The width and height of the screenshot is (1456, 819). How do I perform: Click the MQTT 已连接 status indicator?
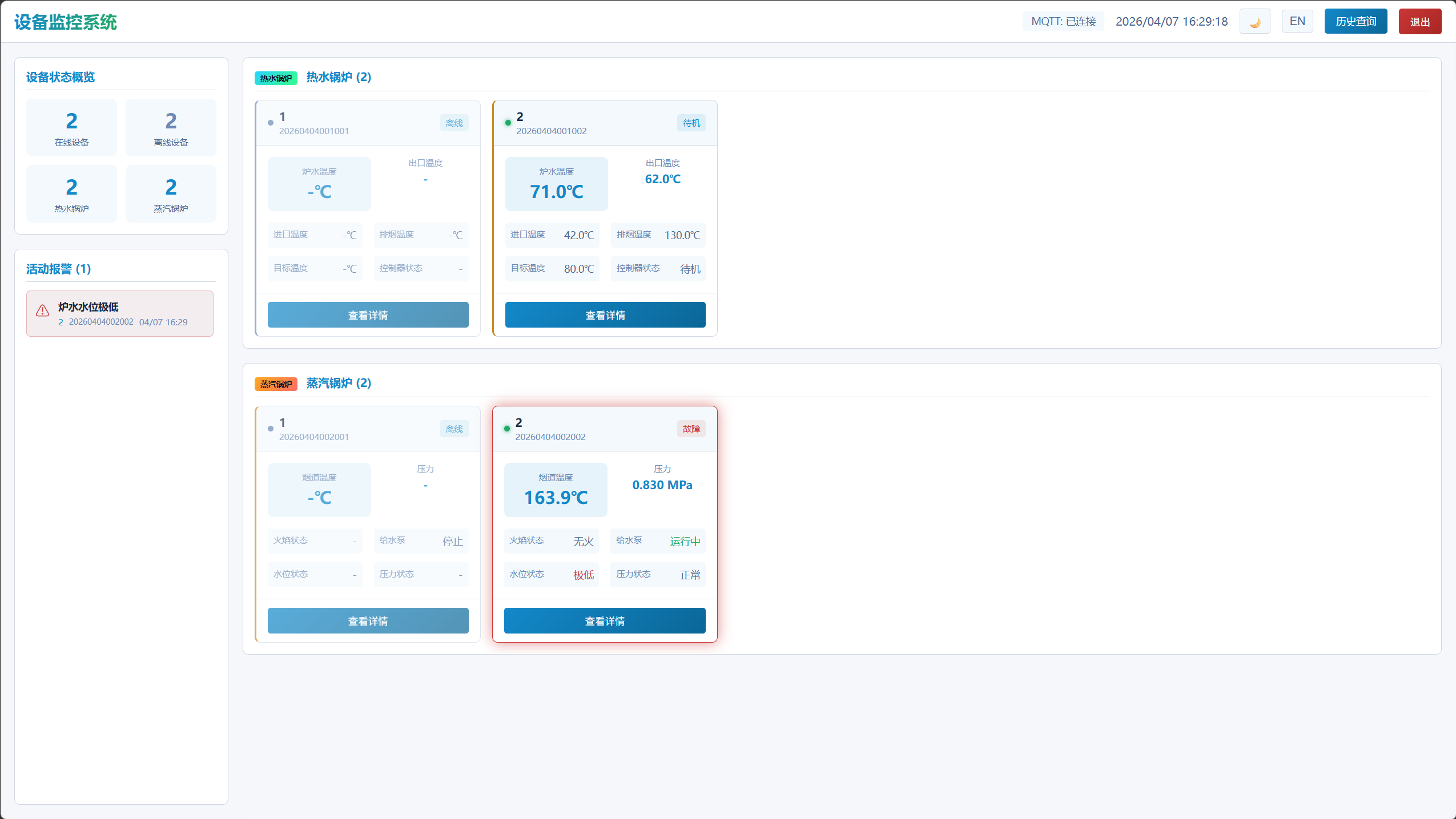click(1063, 22)
